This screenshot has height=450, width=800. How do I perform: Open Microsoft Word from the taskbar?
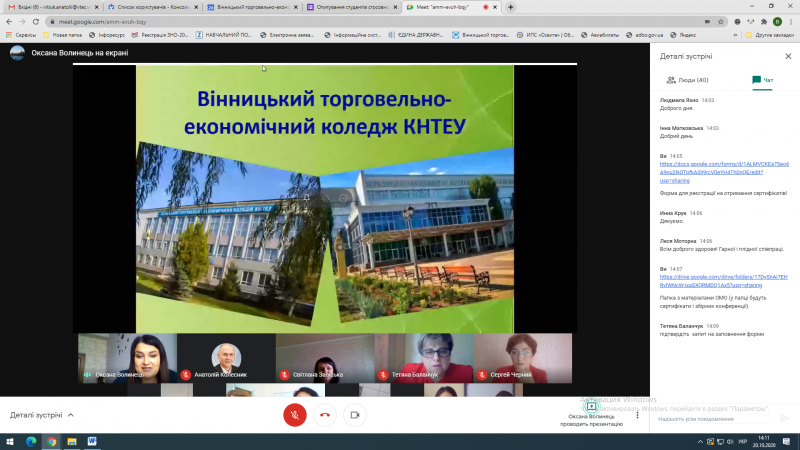tap(92, 441)
